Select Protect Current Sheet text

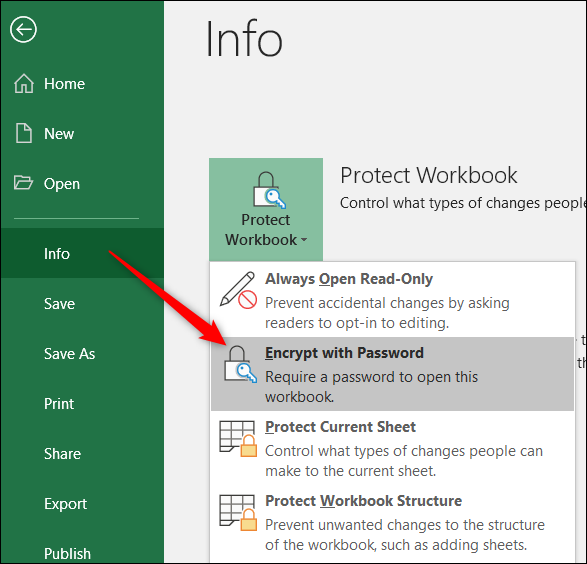[x=340, y=427]
